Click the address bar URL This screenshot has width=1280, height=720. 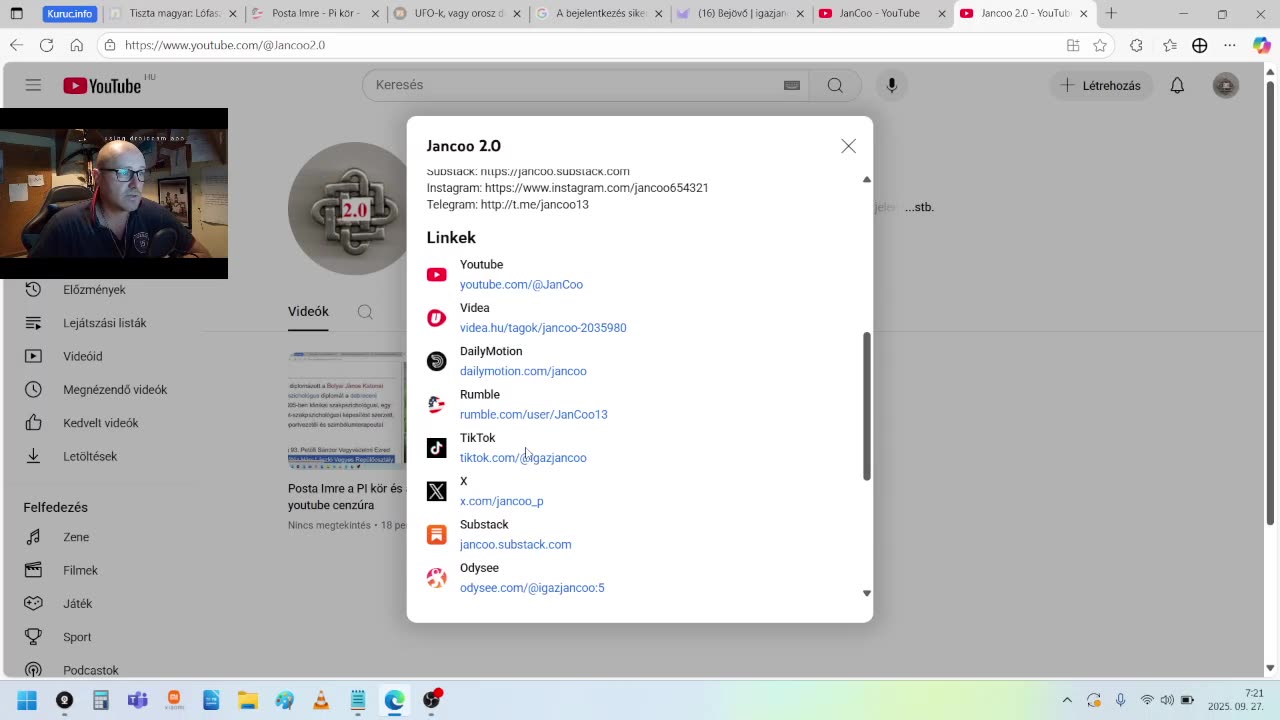coord(225,45)
